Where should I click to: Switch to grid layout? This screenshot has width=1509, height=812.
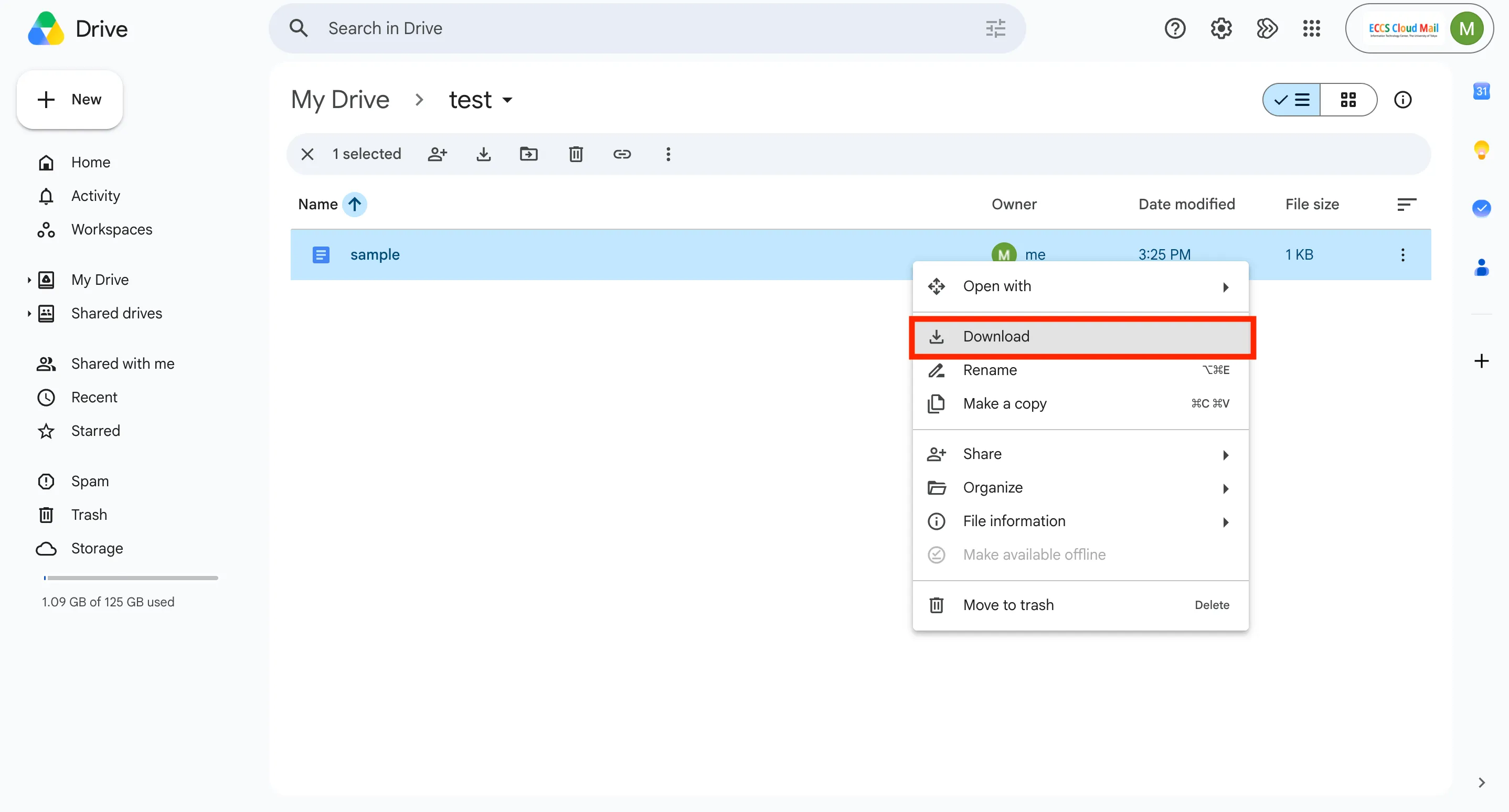pyautogui.click(x=1348, y=100)
